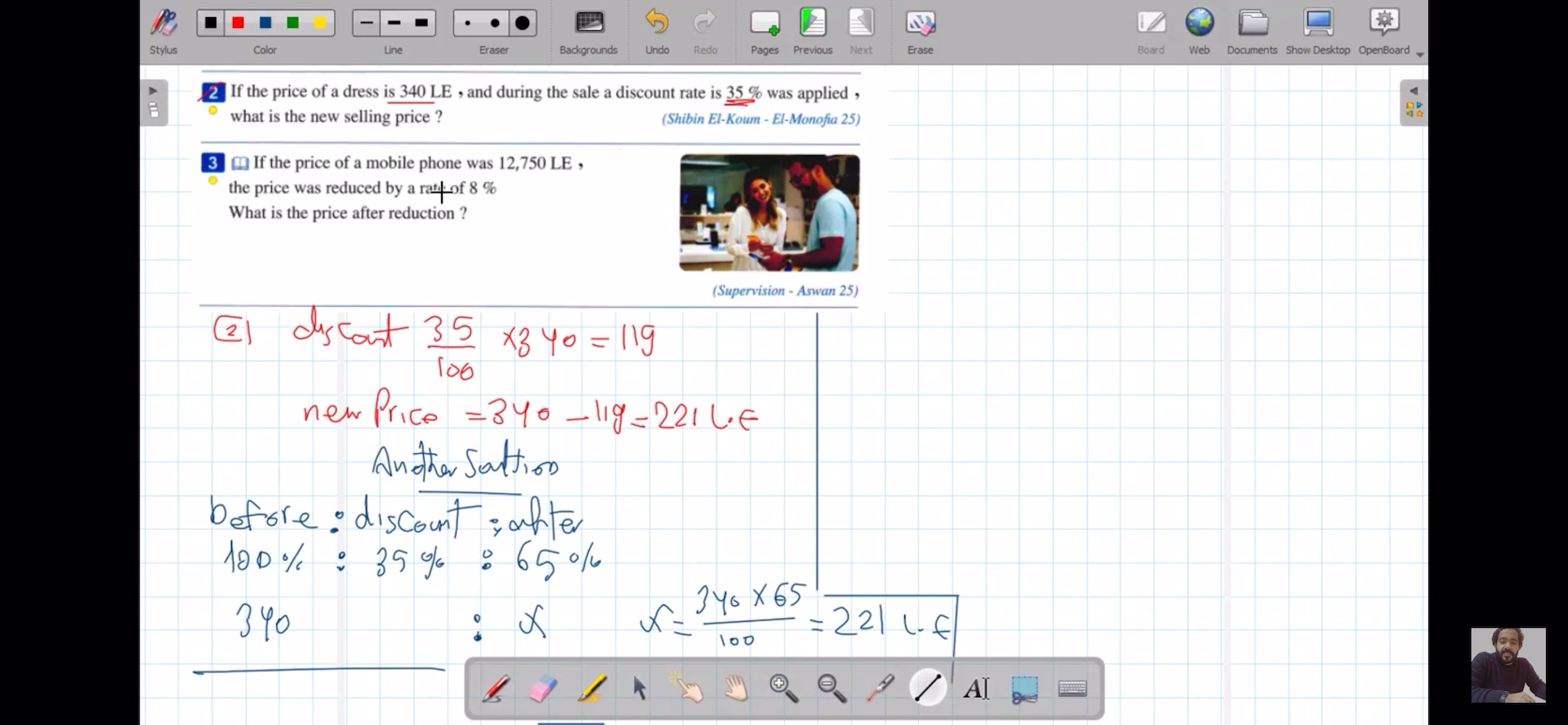Choose the Capture part of screen tool
Screen dimensions: 1568x725
1025,688
